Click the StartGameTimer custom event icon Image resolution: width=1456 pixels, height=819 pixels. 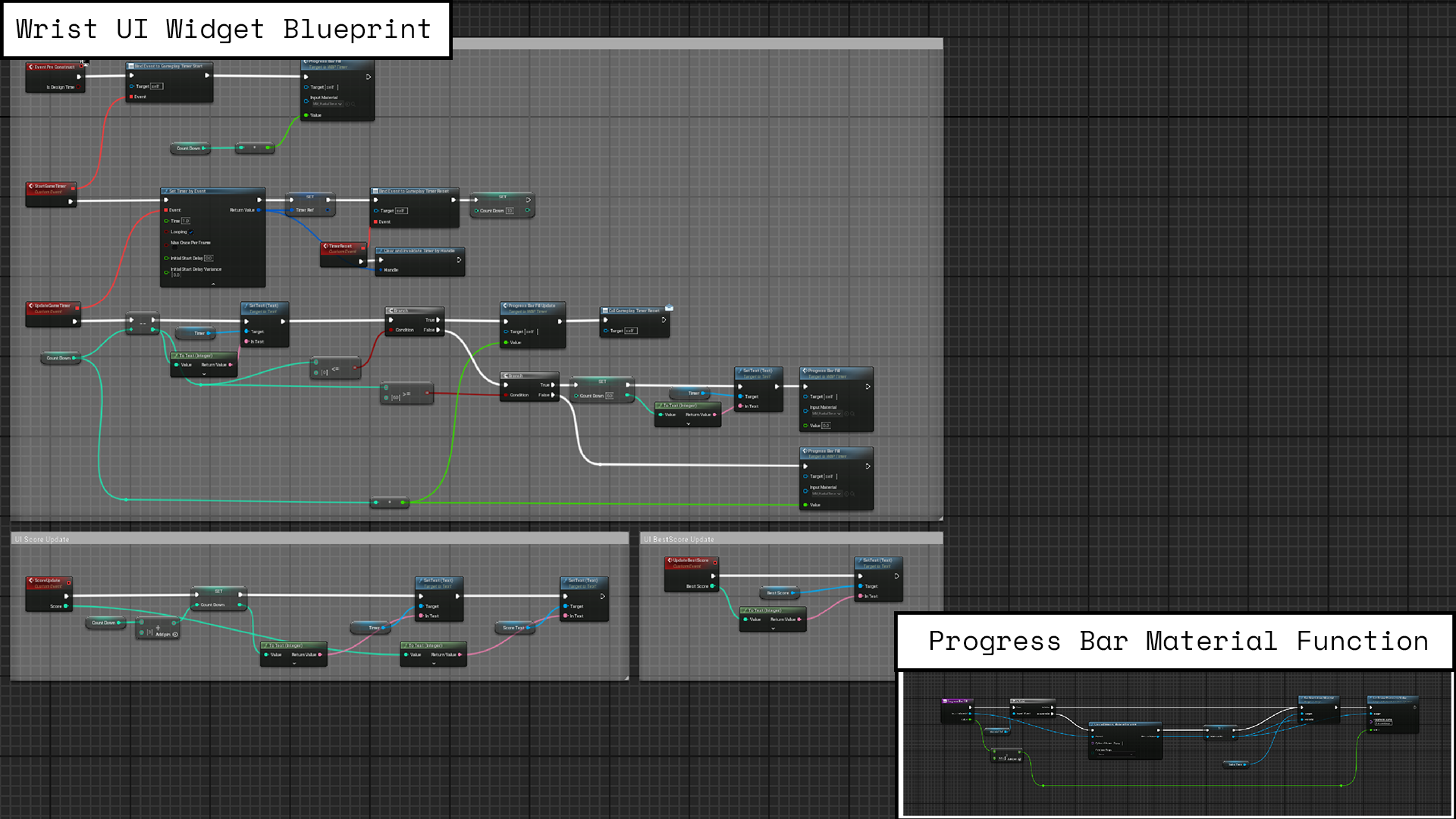(31, 186)
